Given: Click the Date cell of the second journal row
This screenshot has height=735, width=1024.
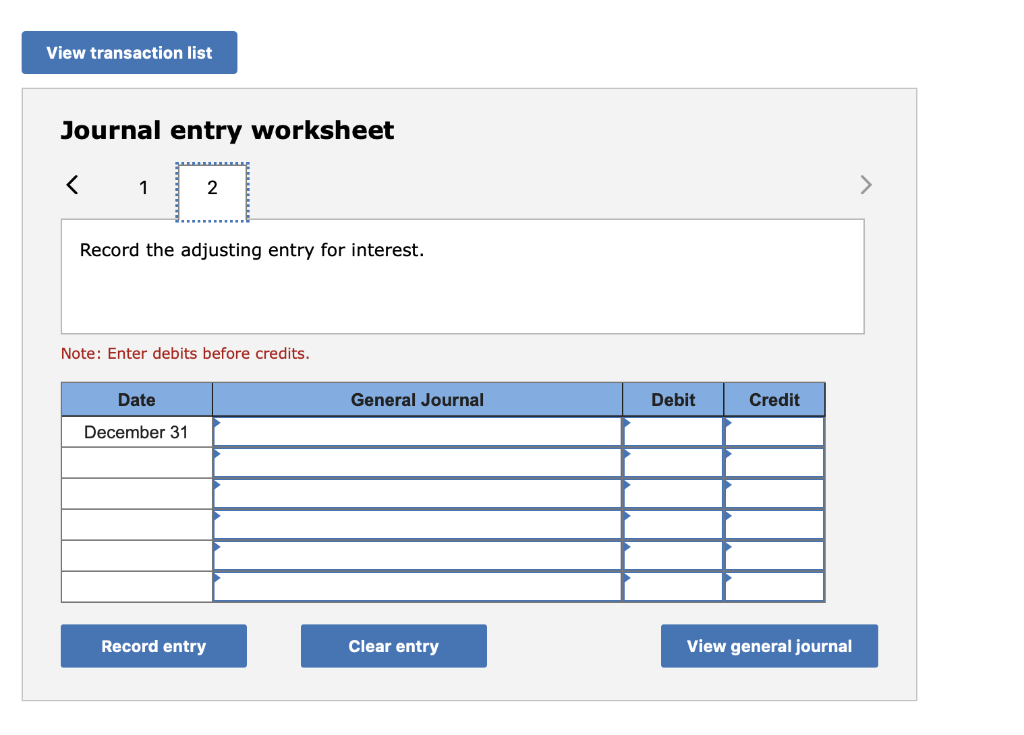Looking at the screenshot, I should [136, 462].
